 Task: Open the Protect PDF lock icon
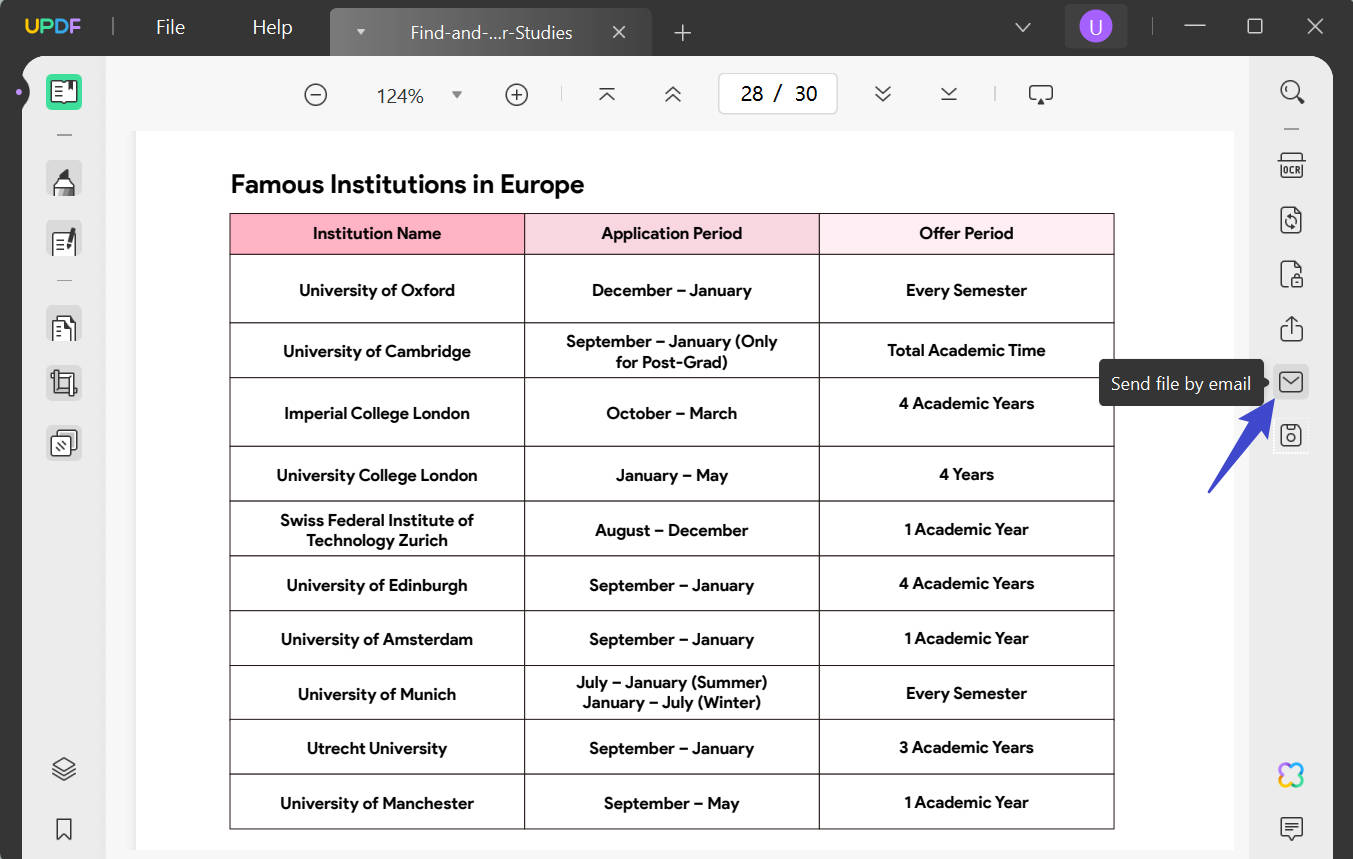[x=1292, y=274]
